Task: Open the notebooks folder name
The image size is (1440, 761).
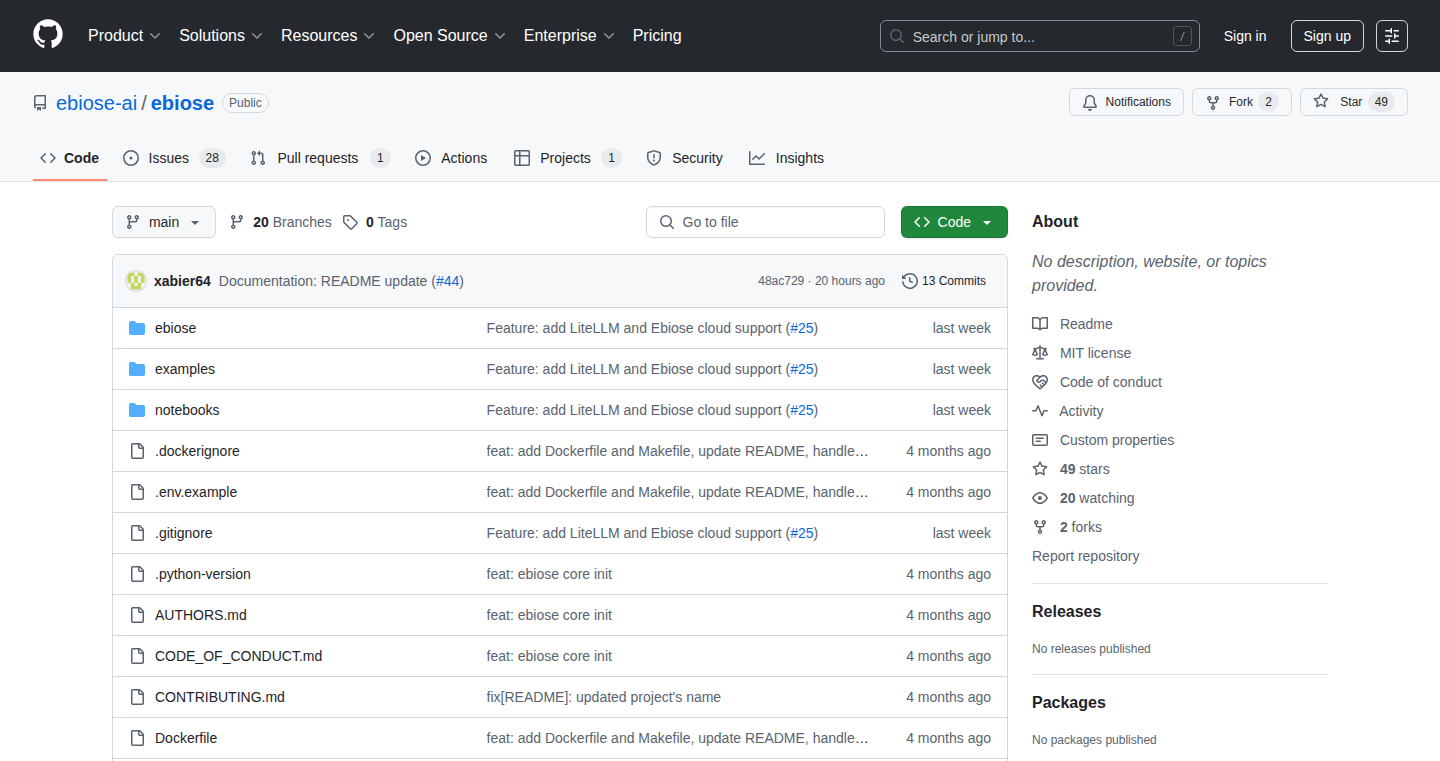Action: 187,410
